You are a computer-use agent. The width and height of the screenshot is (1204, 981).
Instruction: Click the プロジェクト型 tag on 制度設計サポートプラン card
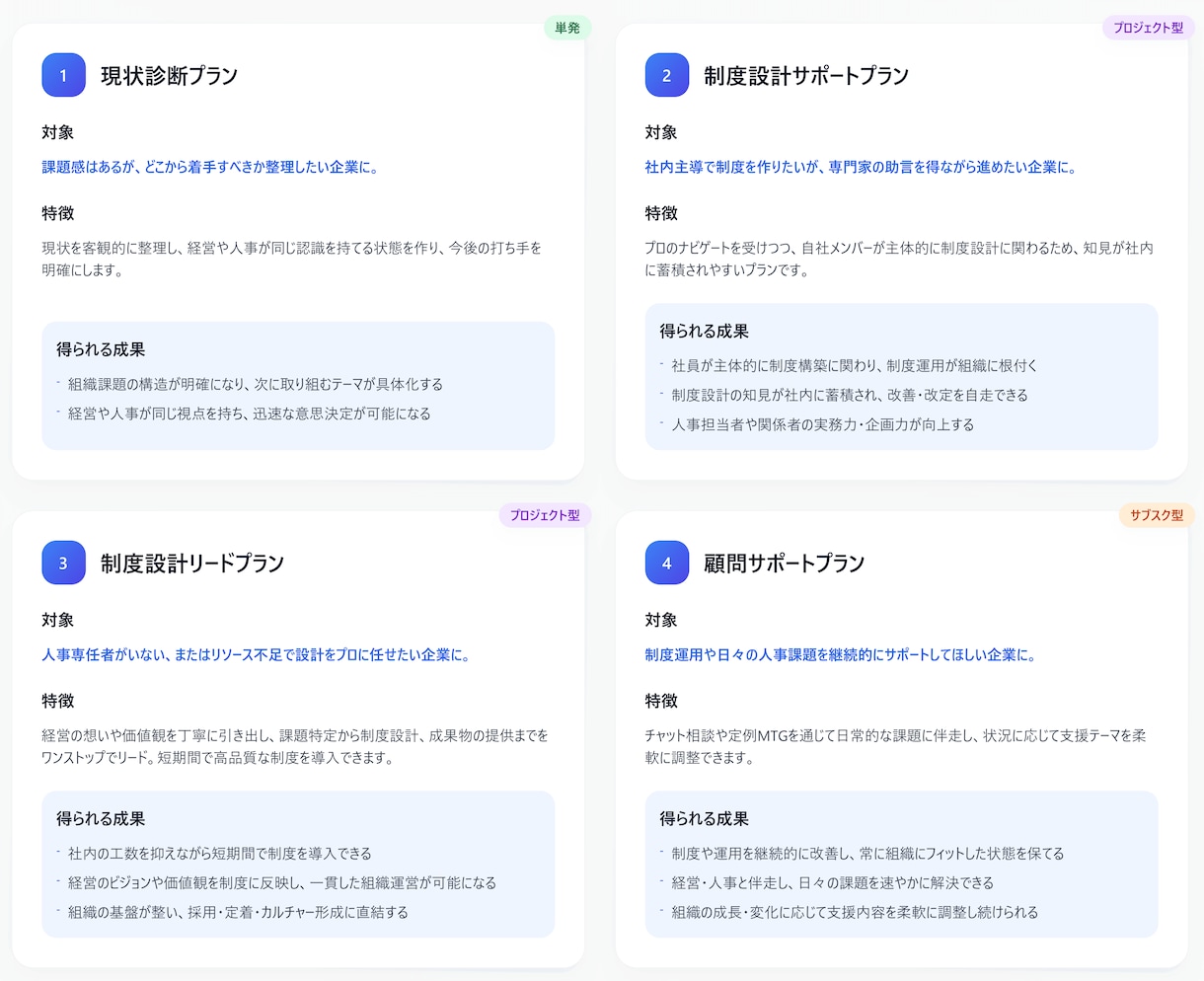(x=1148, y=28)
